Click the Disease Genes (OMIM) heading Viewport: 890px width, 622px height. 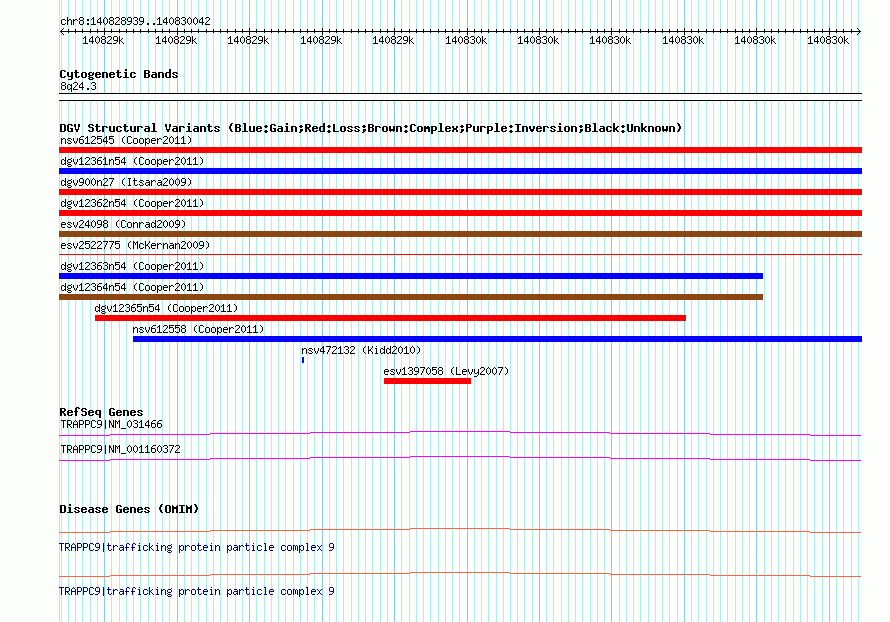click(x=129, y=509)
